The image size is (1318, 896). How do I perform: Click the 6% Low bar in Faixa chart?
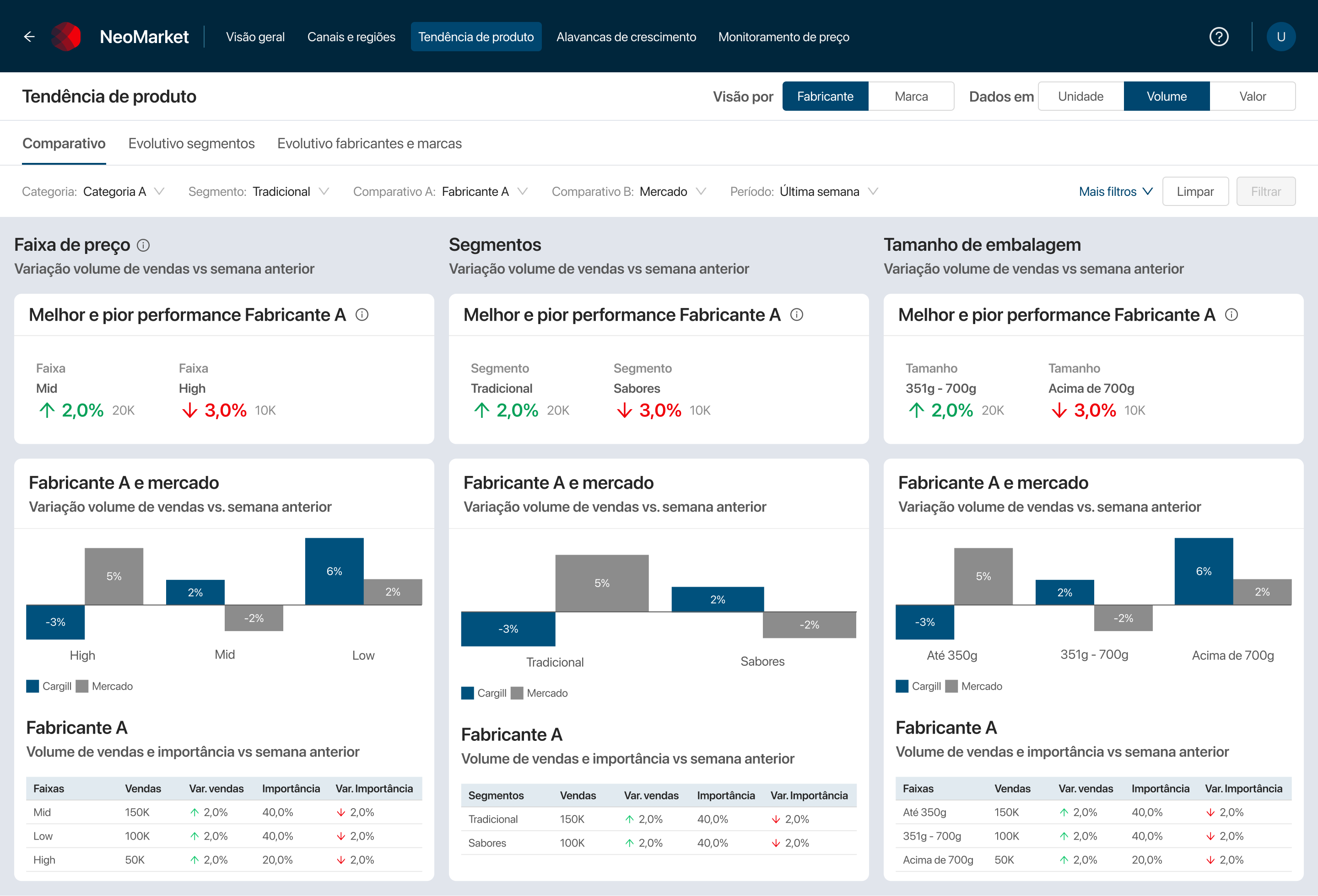tap(334, 571)
